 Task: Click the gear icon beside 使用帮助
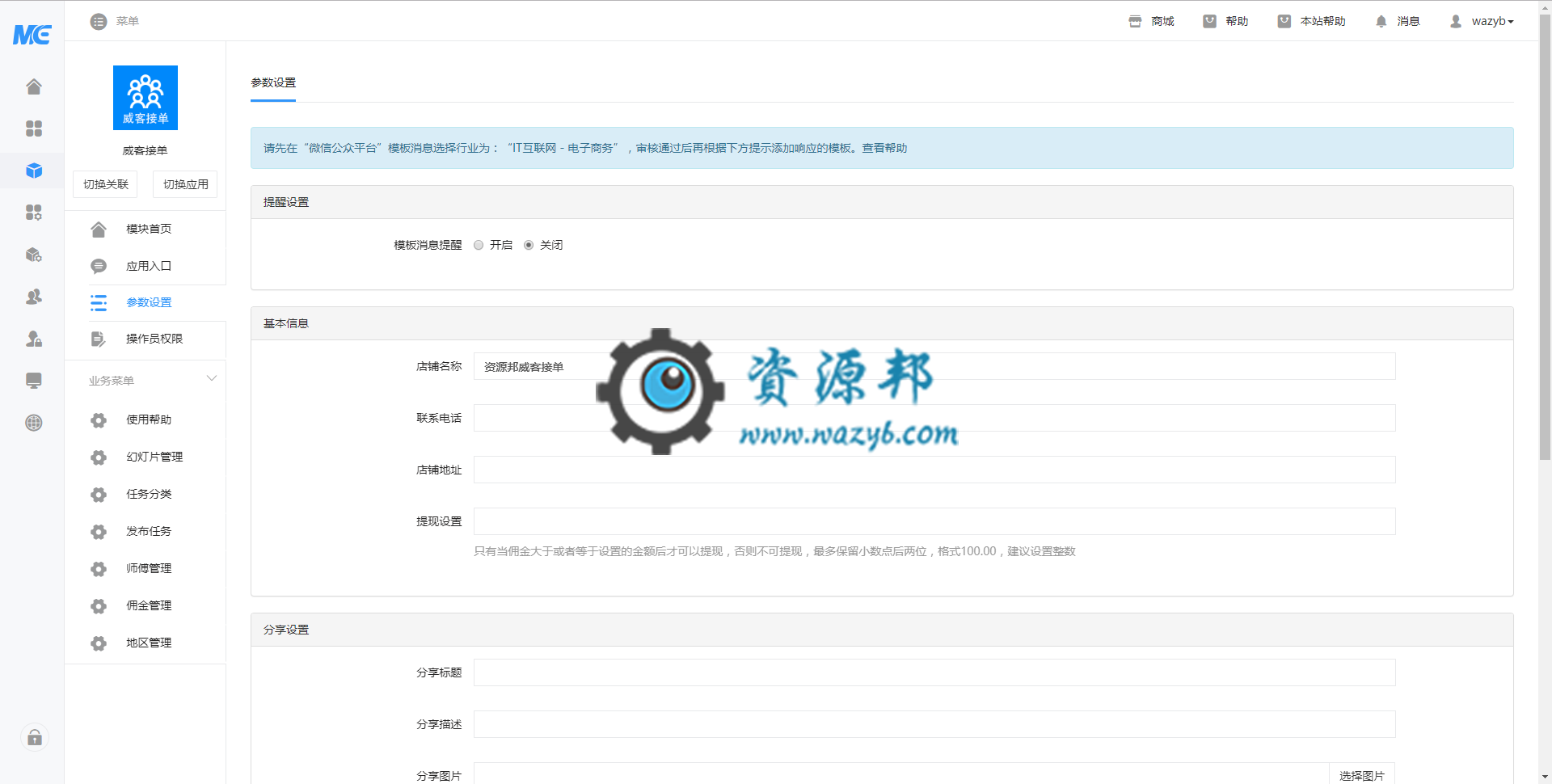coord(99,419)
